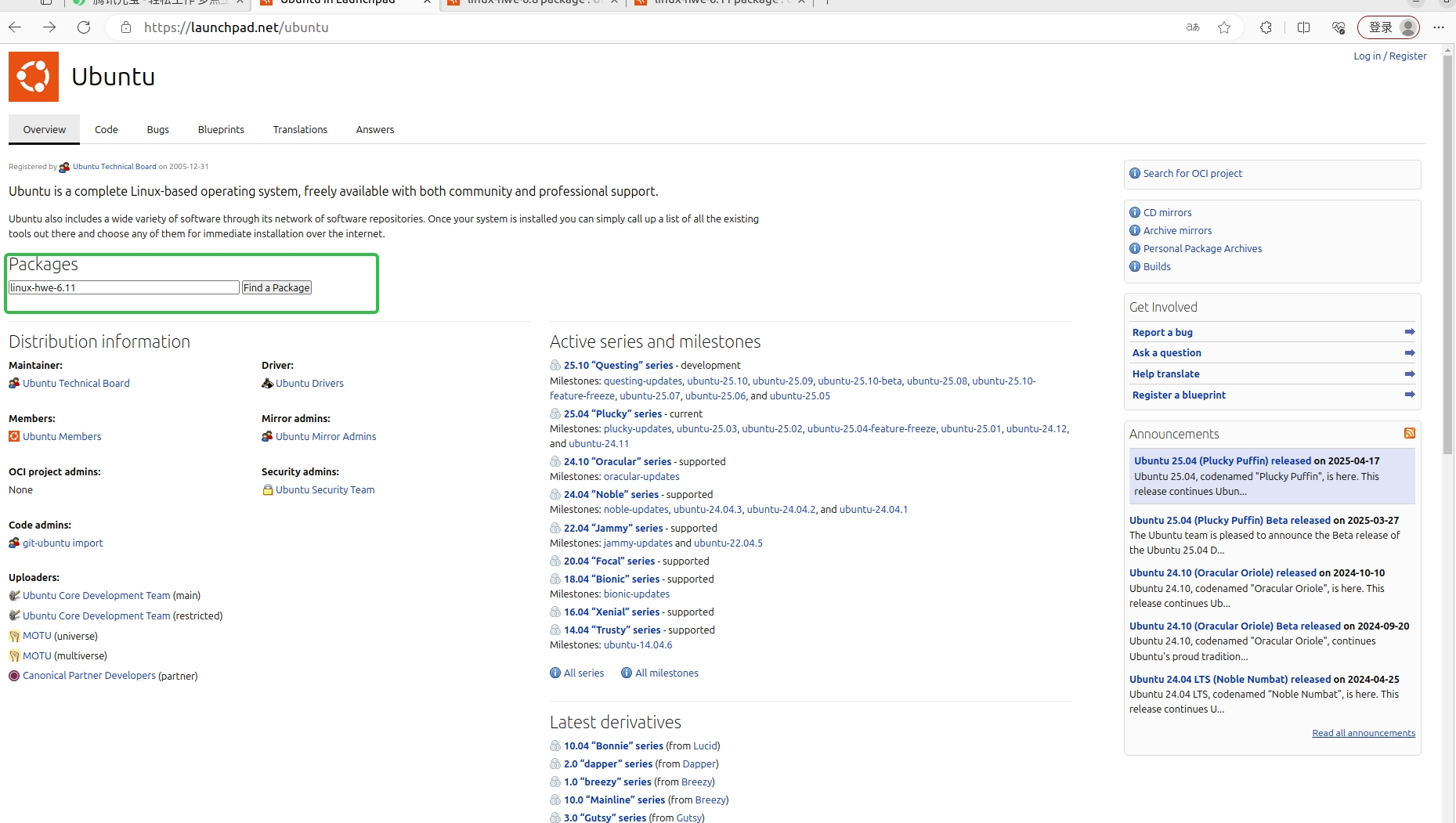Viewport: 1456px width, 823px height.
Task: Open browser extensions puzzle icon
Action: point(1266,27)
